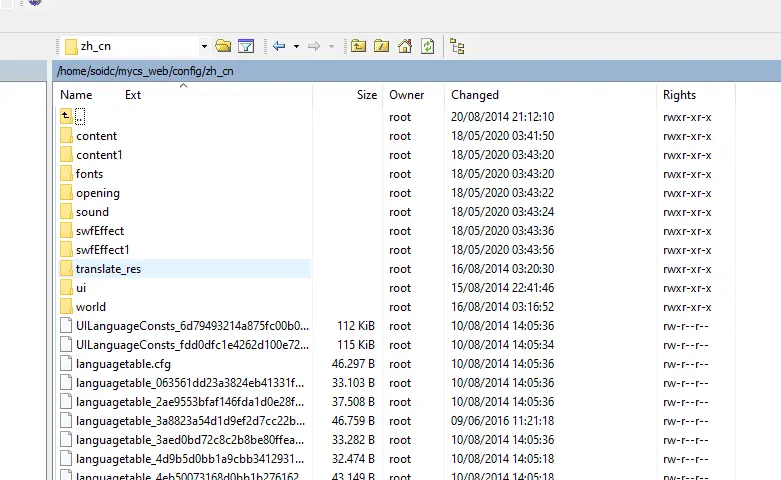Go to the root directory icon

382,46
